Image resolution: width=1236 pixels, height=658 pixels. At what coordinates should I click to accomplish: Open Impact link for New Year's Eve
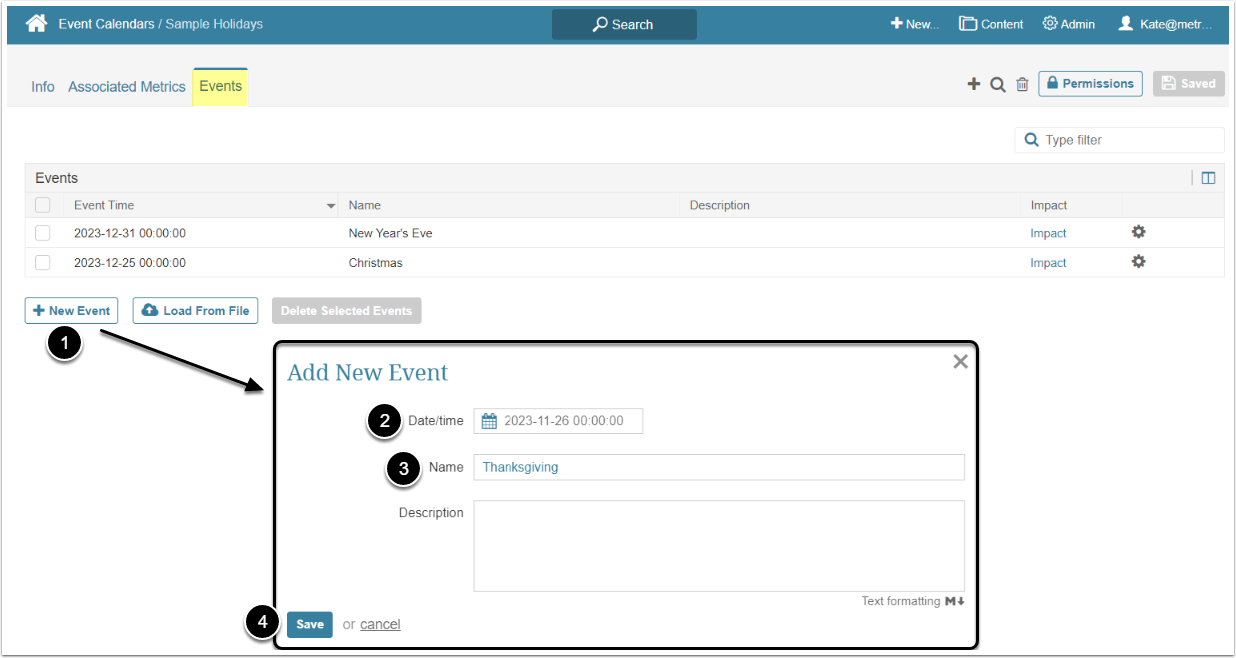pos(1048,233)
